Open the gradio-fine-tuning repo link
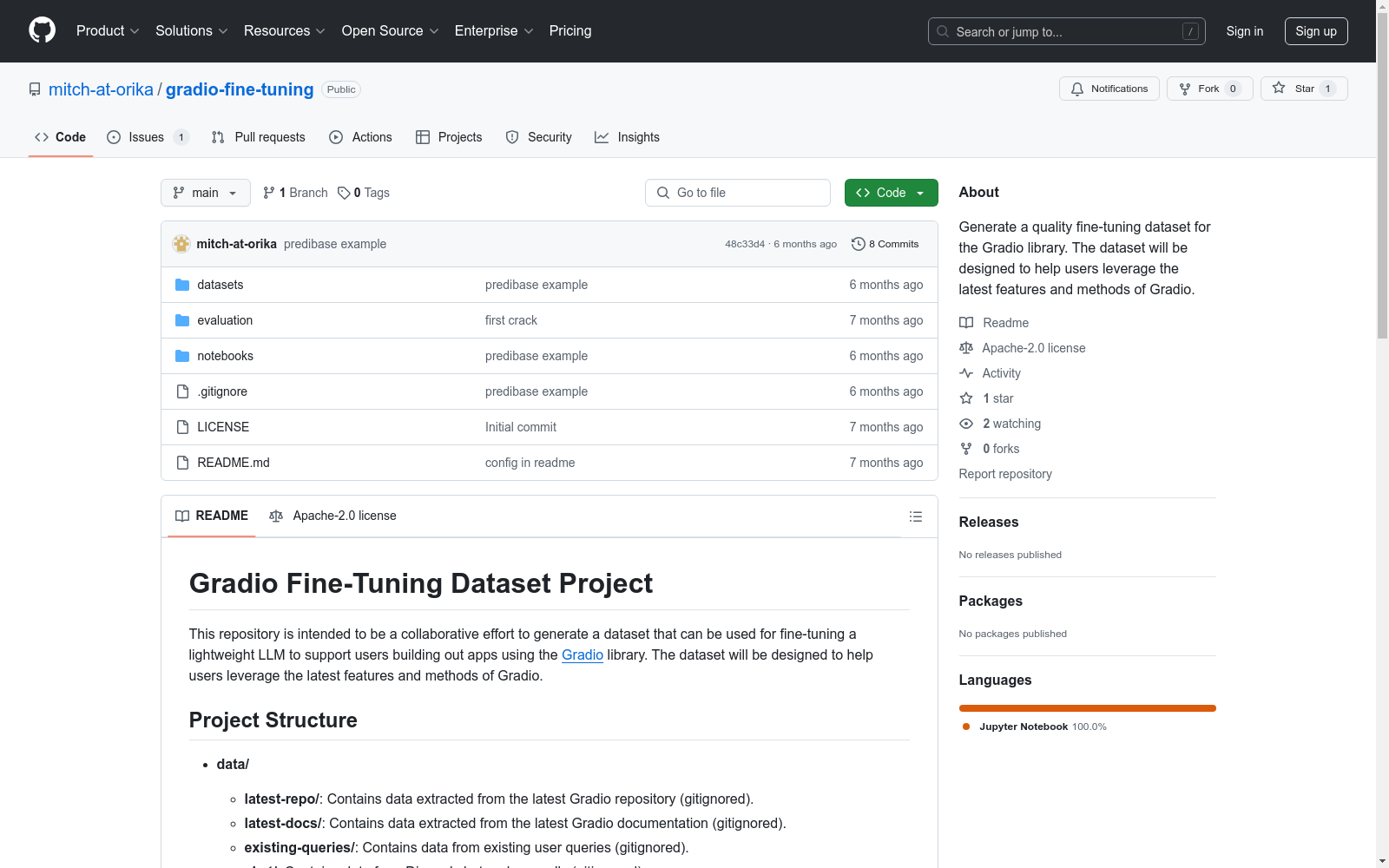Image resolution: width=1389 pixels, height=868 pixels. tap(240, 89)
